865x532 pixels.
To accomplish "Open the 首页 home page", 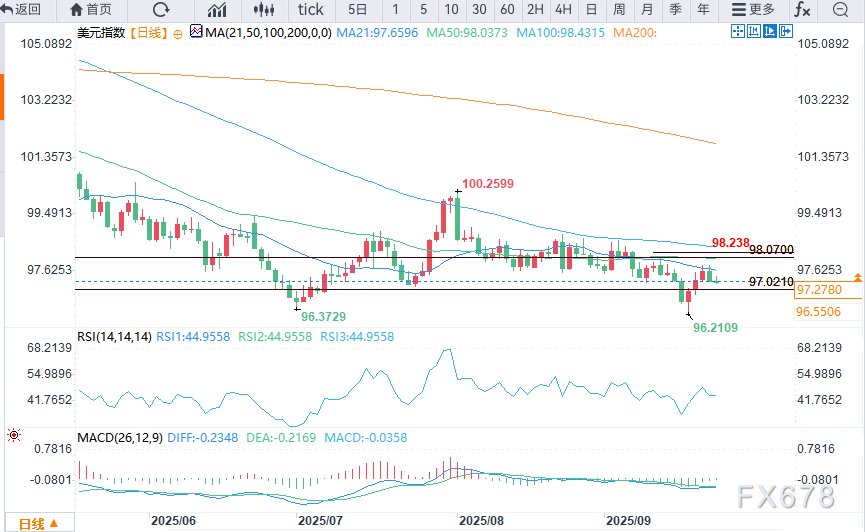I will [x=91, y=9].
